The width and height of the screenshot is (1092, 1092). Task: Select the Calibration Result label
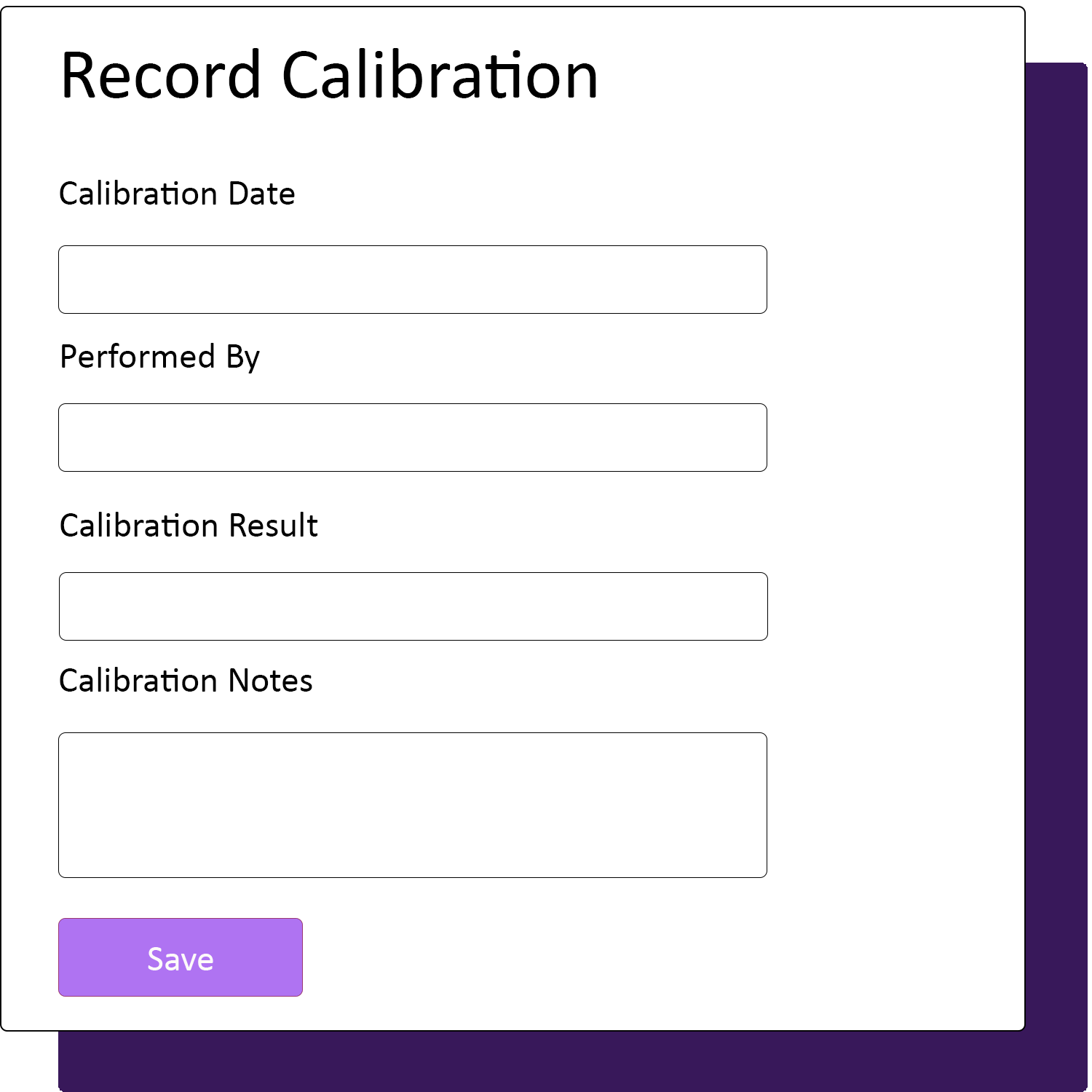pyautogui.click(x=188, y=525)
